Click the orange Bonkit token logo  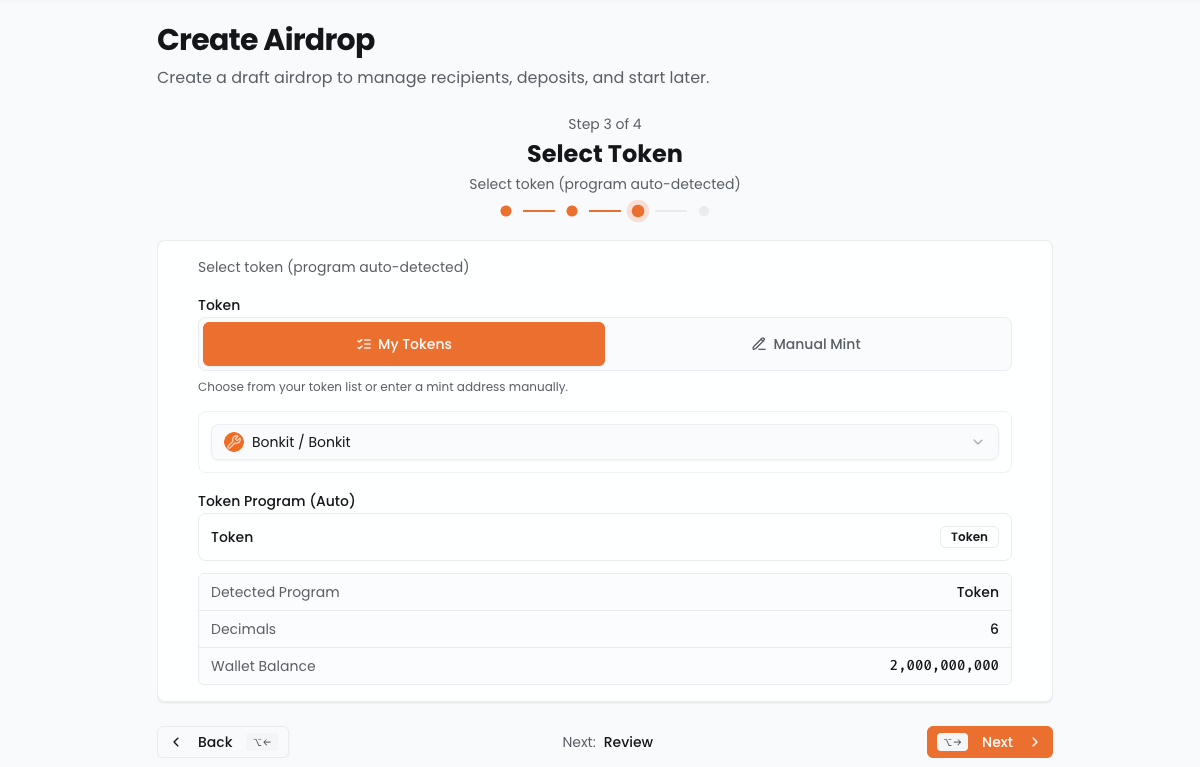tap(234, 442)
